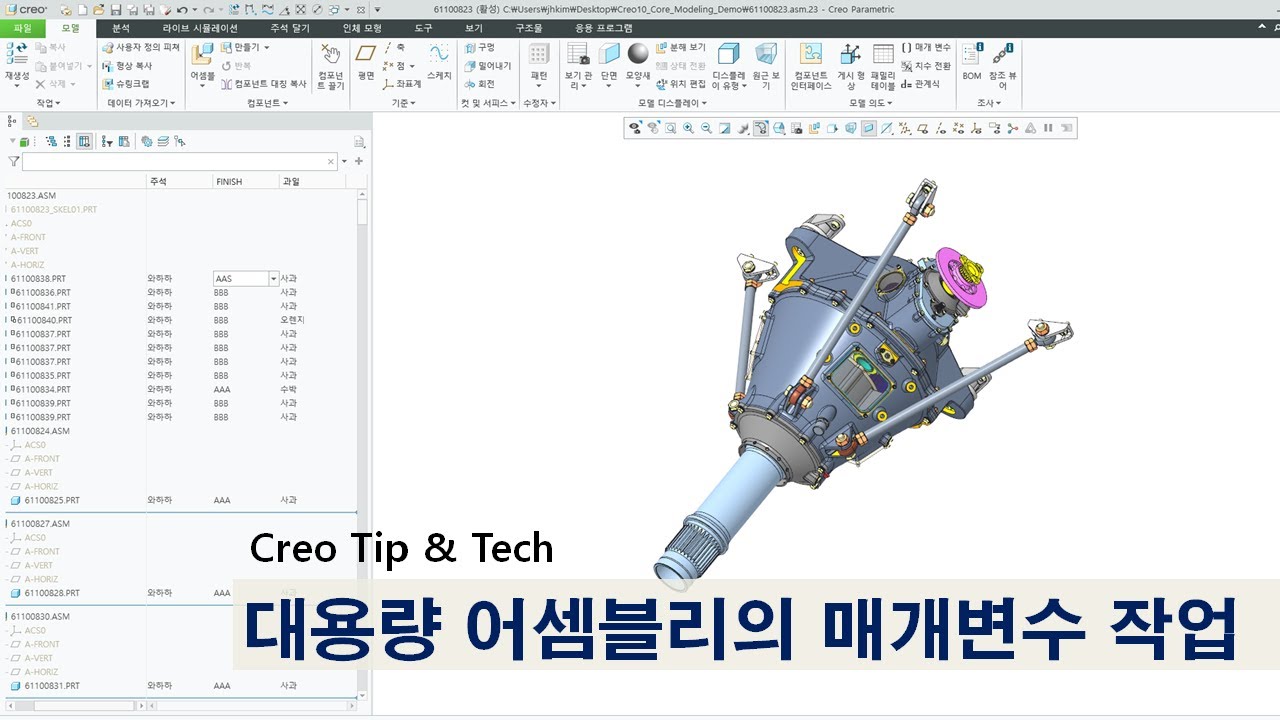The image size is (1280, 720).
Task: Expand the 컷 및 서피스 group dropdown
Action: (x=488, y=103)
